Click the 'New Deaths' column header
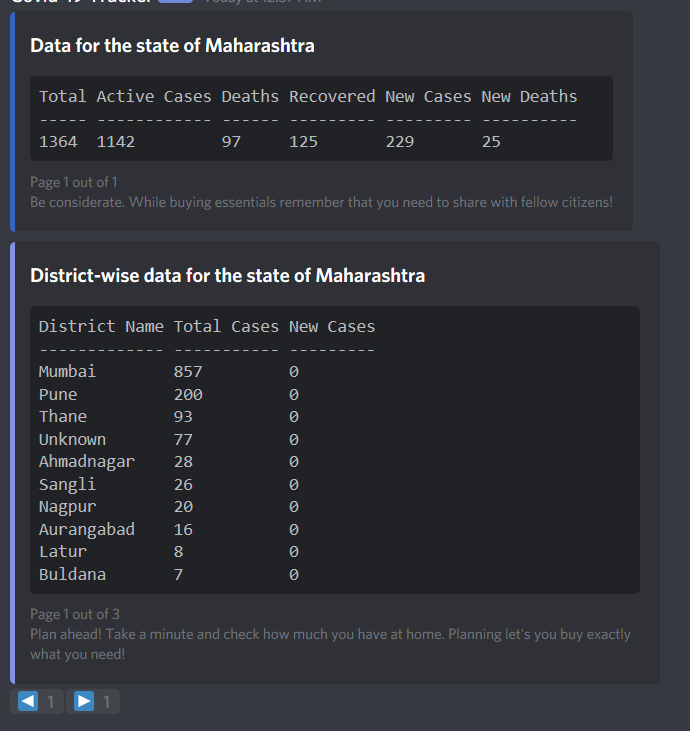690x731 pixels. pos(529,96)
